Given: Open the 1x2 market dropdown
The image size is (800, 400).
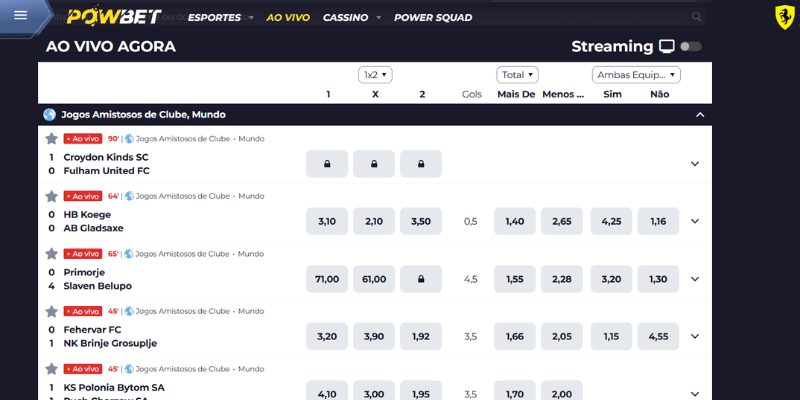Looking at the screenshot, I should pos(375,74).
